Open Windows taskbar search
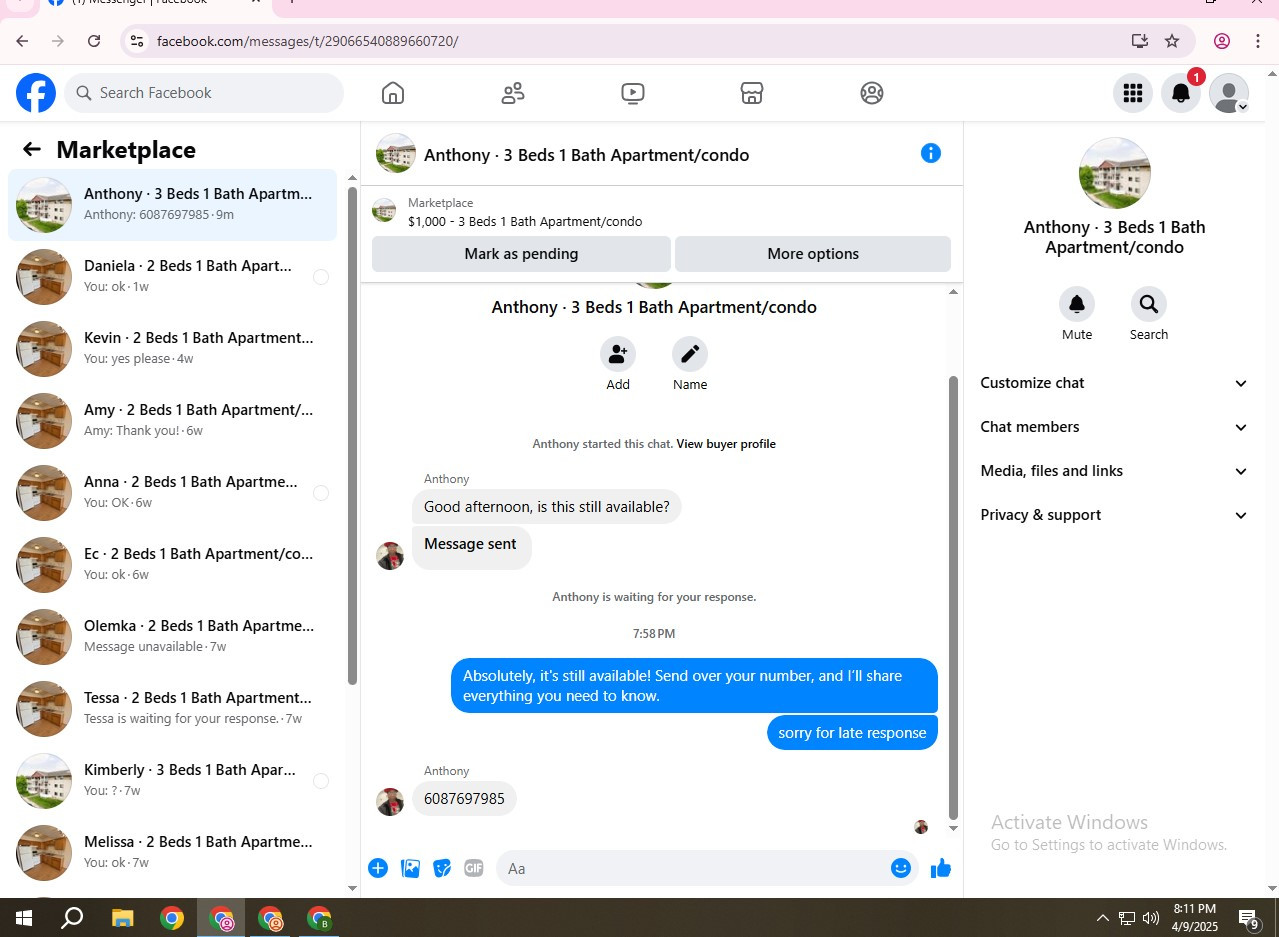The image size is (1279, 937). [72, 918]
